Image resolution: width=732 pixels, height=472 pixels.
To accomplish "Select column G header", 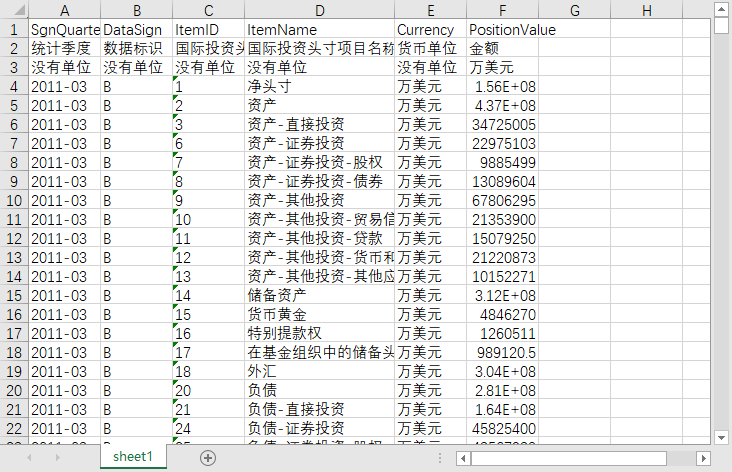I will (575, 10).
